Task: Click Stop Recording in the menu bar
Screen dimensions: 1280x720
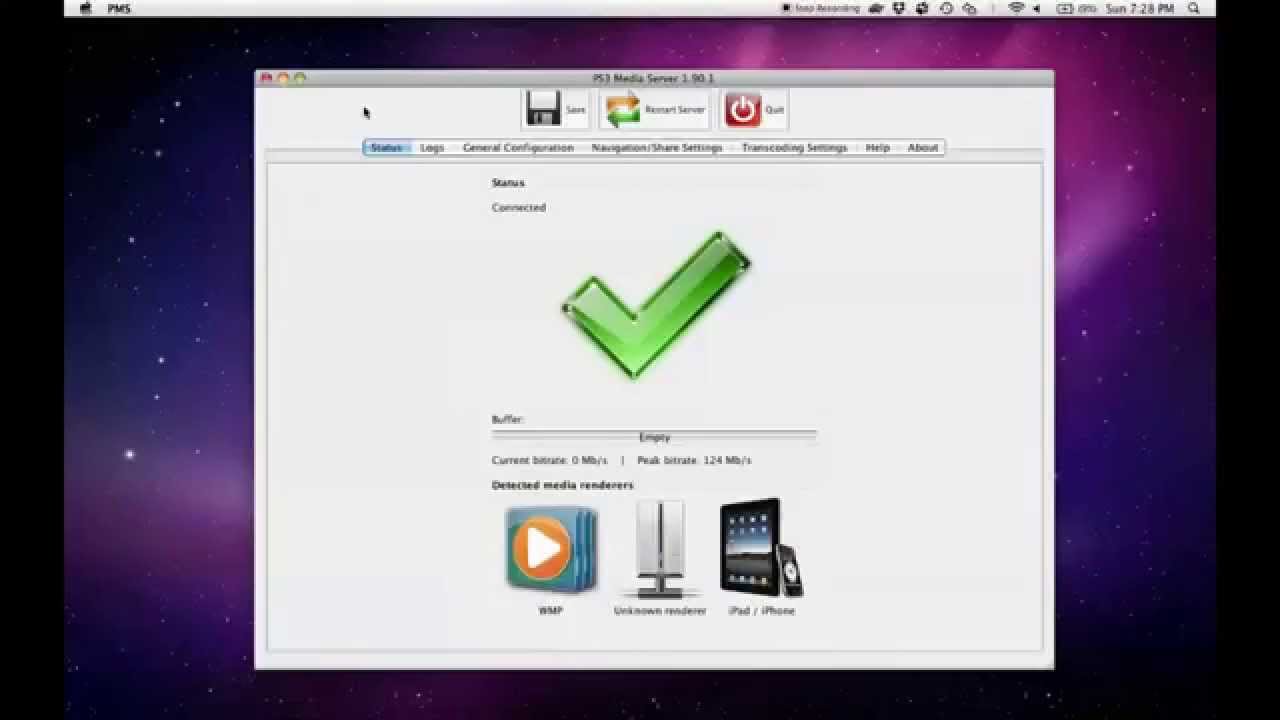Action: (820, 8)
